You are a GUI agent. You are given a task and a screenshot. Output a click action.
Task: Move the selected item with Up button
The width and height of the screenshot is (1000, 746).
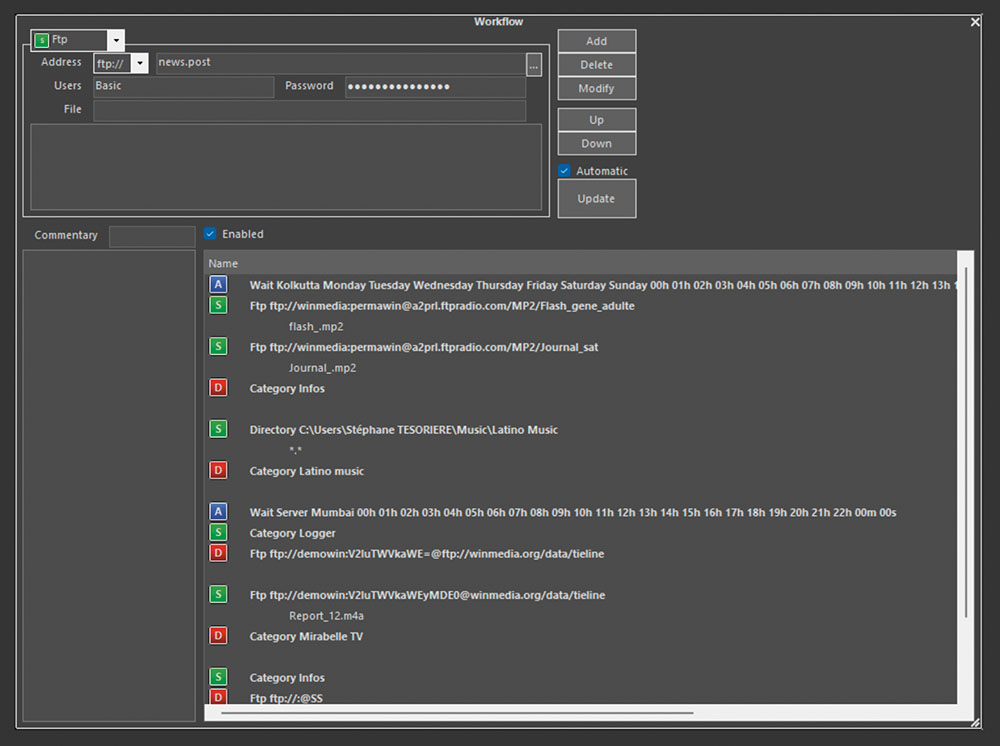click(x=596, y=120)
